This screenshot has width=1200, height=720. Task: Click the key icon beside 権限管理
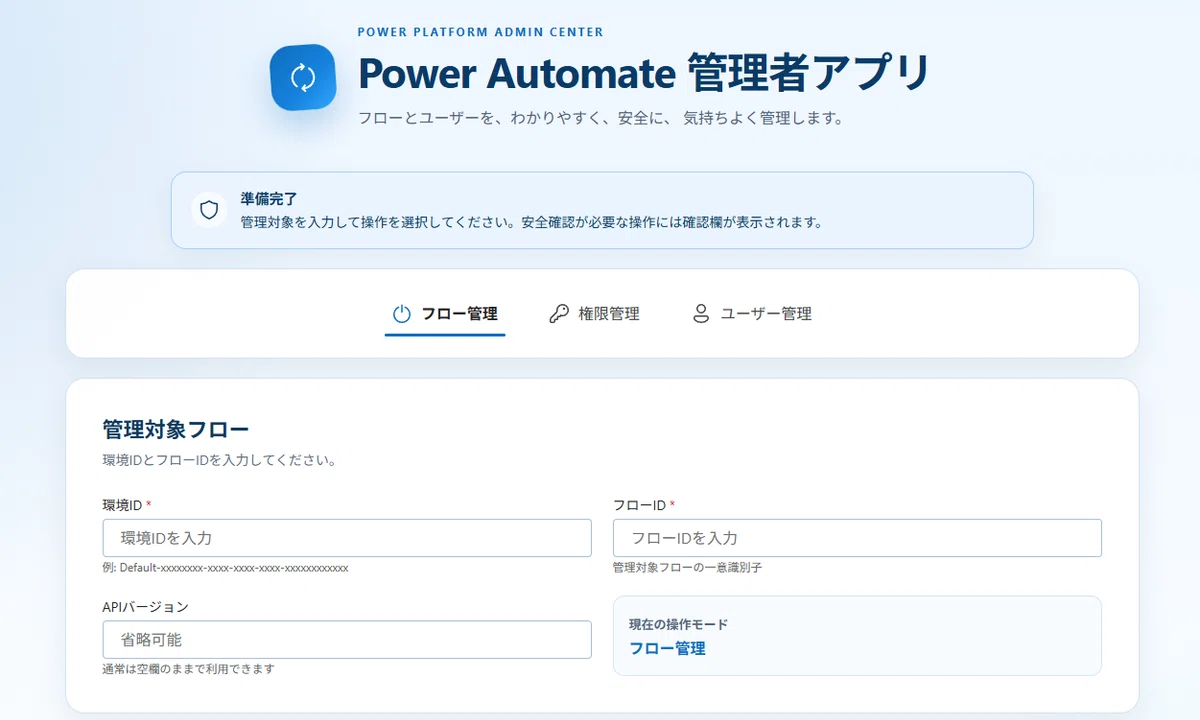(x=559, y=314)
